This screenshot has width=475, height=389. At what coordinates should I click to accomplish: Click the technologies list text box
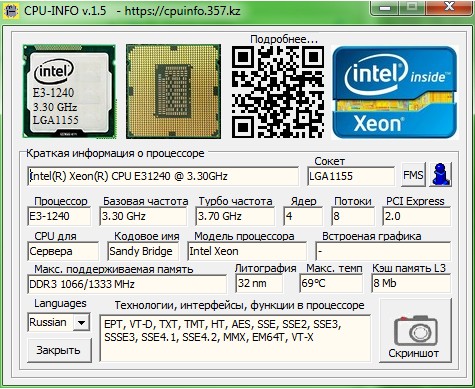(x=235, y=338)
